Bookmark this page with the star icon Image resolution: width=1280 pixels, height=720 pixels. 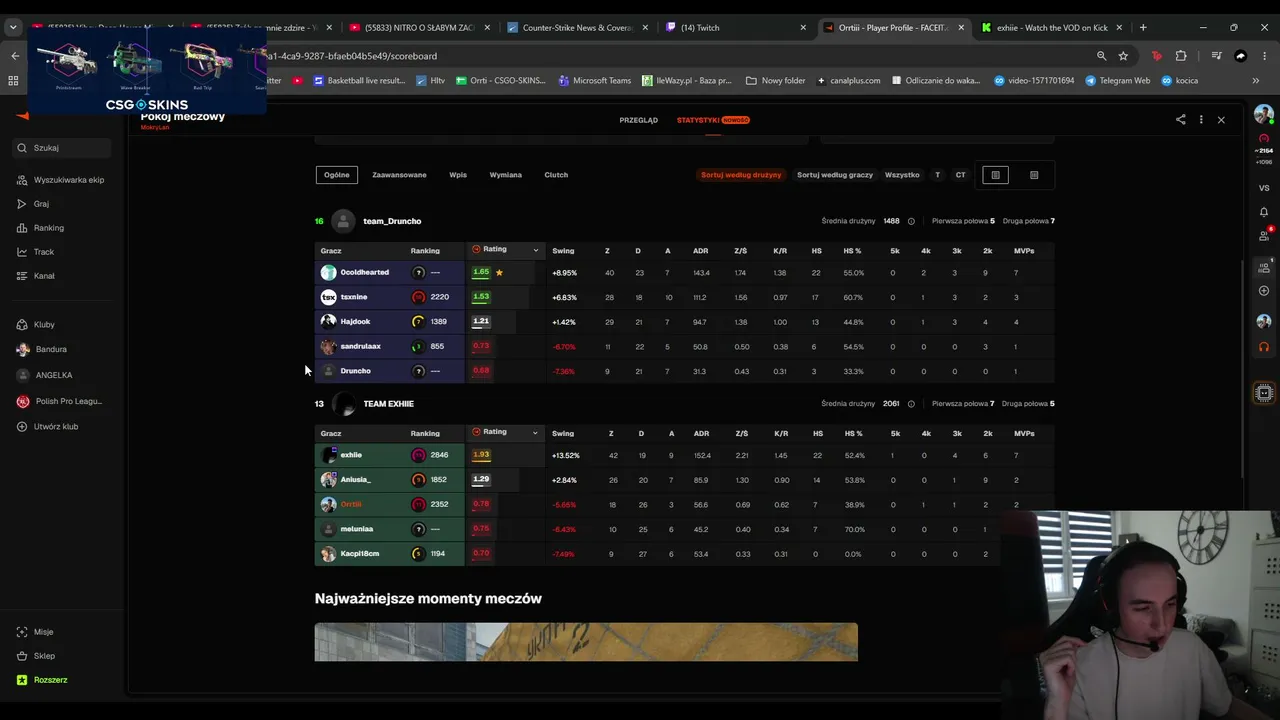1123,56
